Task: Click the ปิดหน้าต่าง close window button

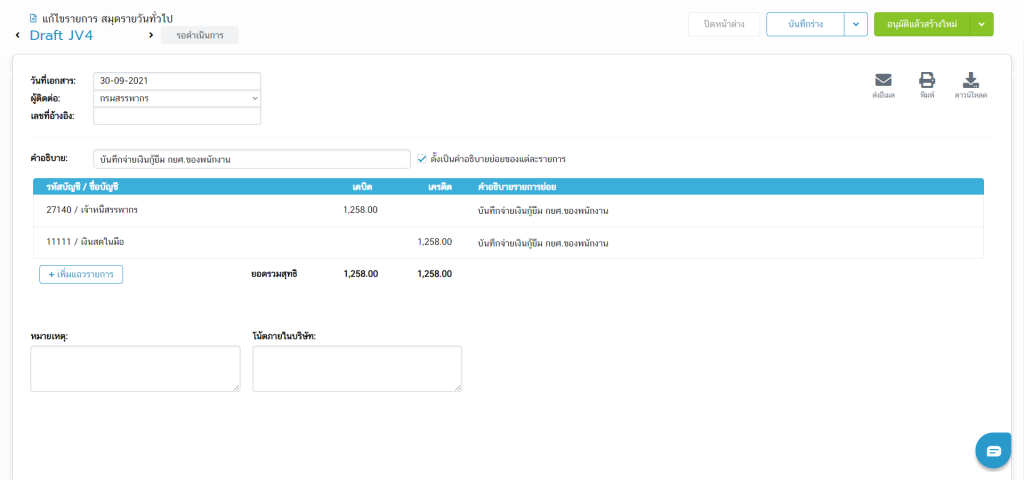Action: 723,24
